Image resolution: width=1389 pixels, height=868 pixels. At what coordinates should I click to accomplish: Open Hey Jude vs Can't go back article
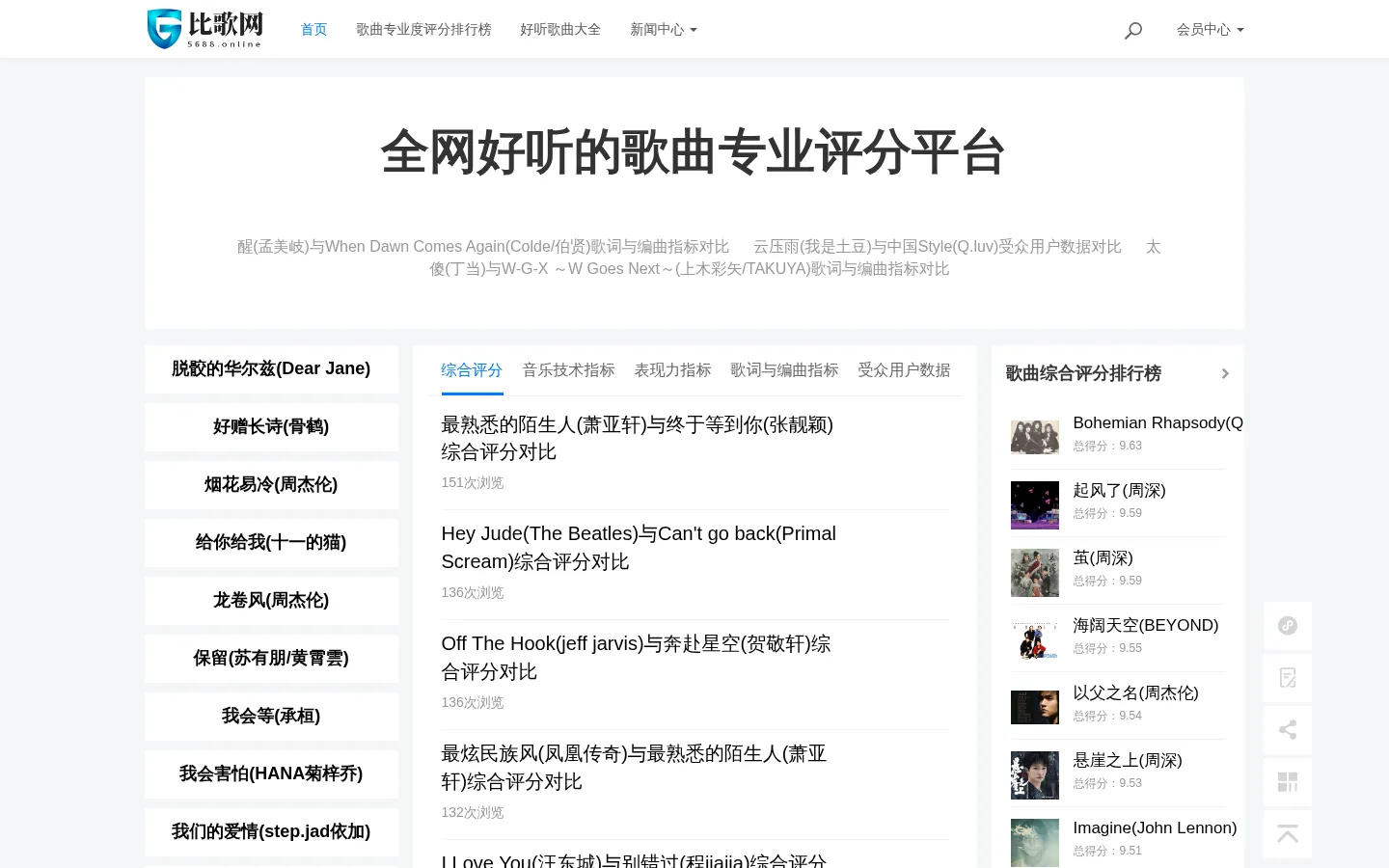[x=639, y=548]
